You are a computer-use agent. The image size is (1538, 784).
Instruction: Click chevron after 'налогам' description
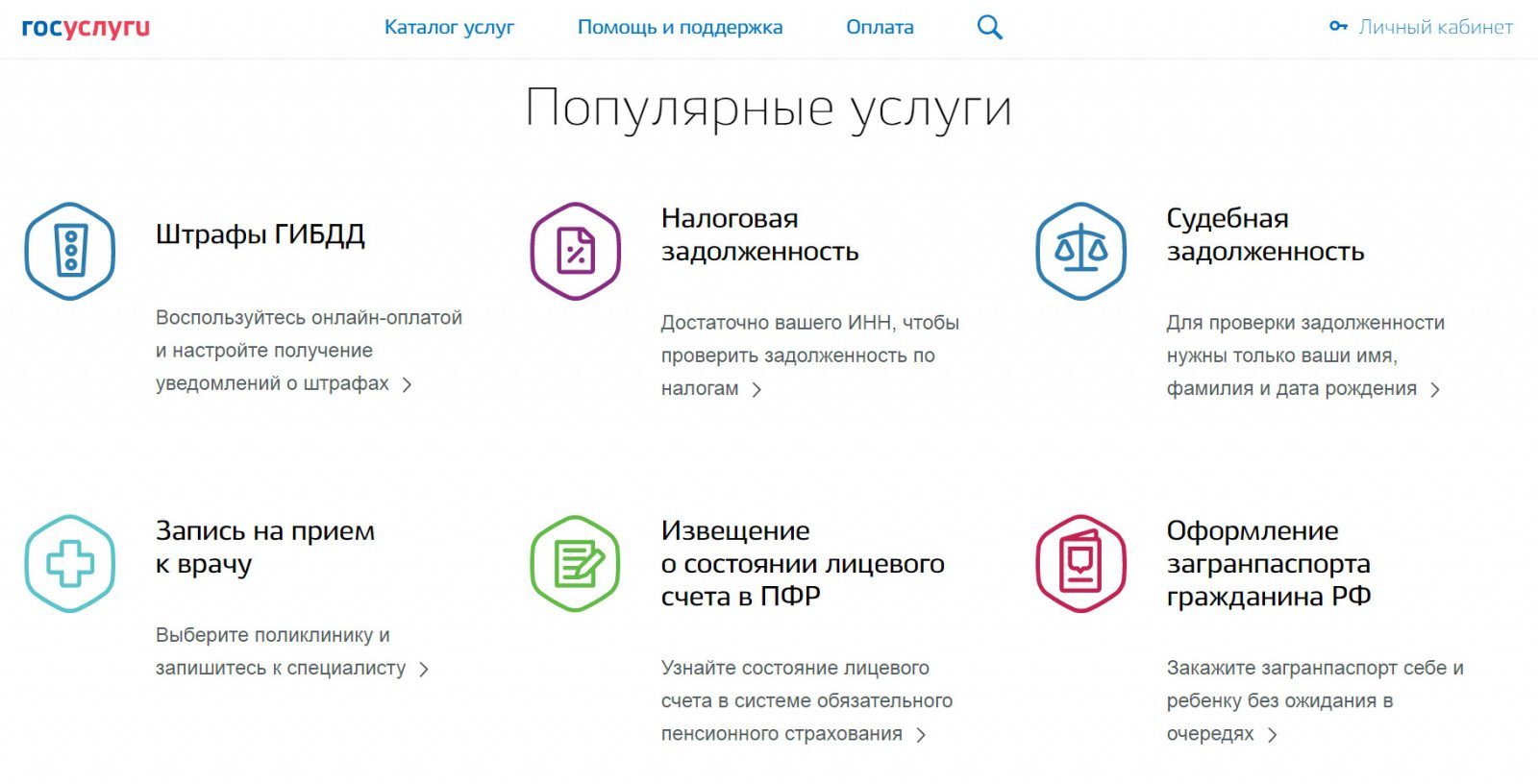757,389
